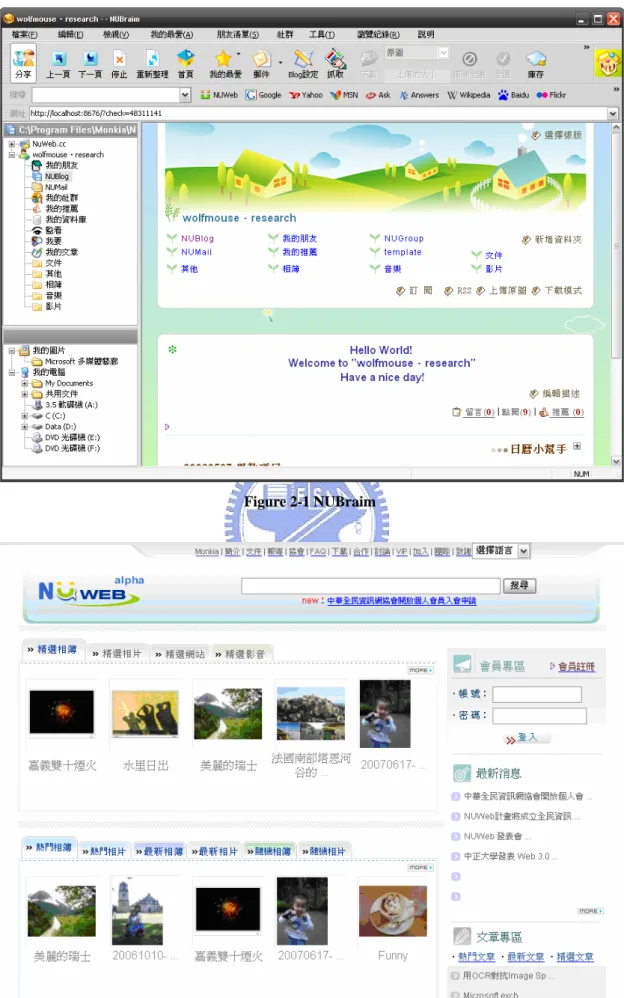Expand the C (C:) drive node
The height and width of the screenshot is (998, 624).
[24, 416]
